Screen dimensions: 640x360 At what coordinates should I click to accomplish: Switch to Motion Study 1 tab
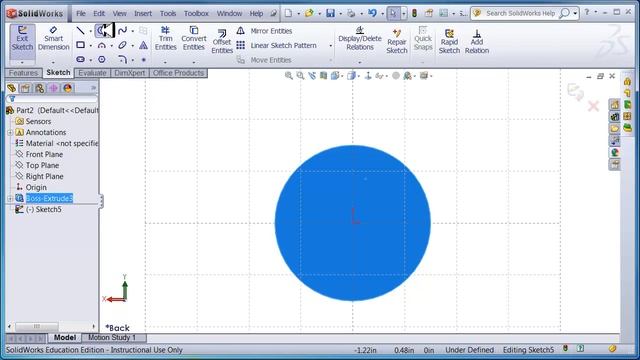point(112,338)
